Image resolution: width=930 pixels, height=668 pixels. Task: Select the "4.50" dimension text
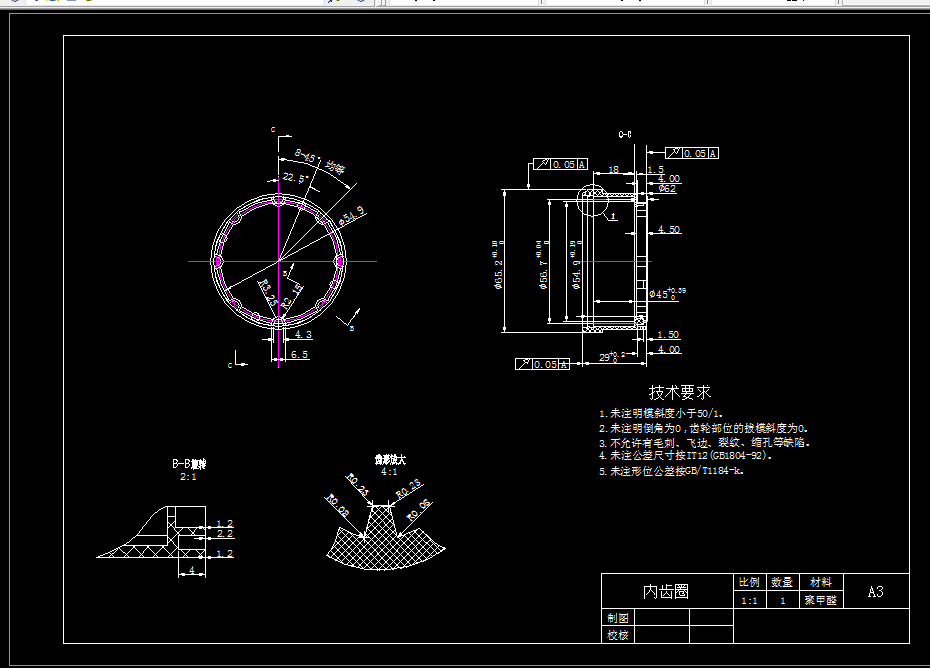[x=669, y=230]
